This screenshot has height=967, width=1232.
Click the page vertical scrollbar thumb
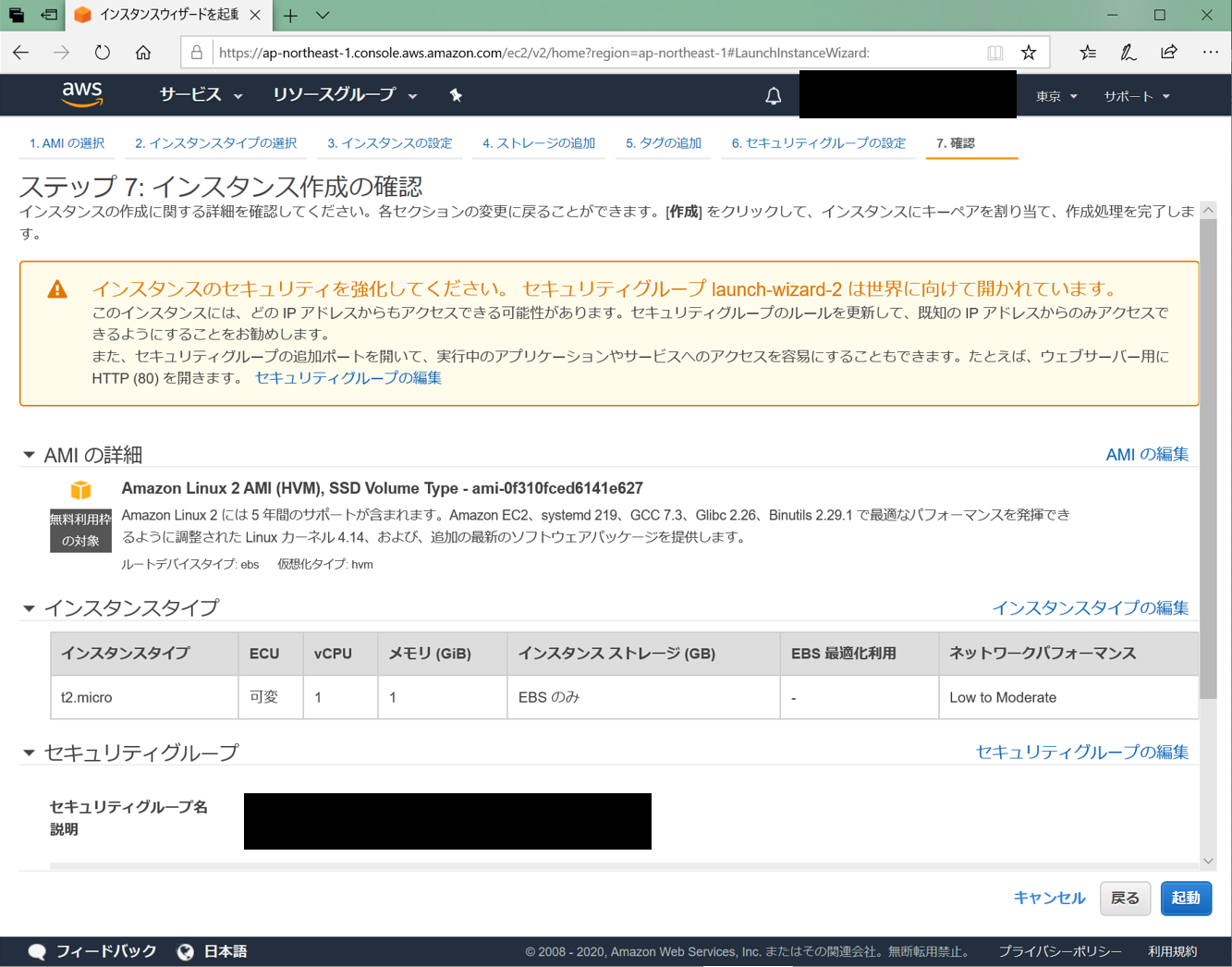[1208, 459]
